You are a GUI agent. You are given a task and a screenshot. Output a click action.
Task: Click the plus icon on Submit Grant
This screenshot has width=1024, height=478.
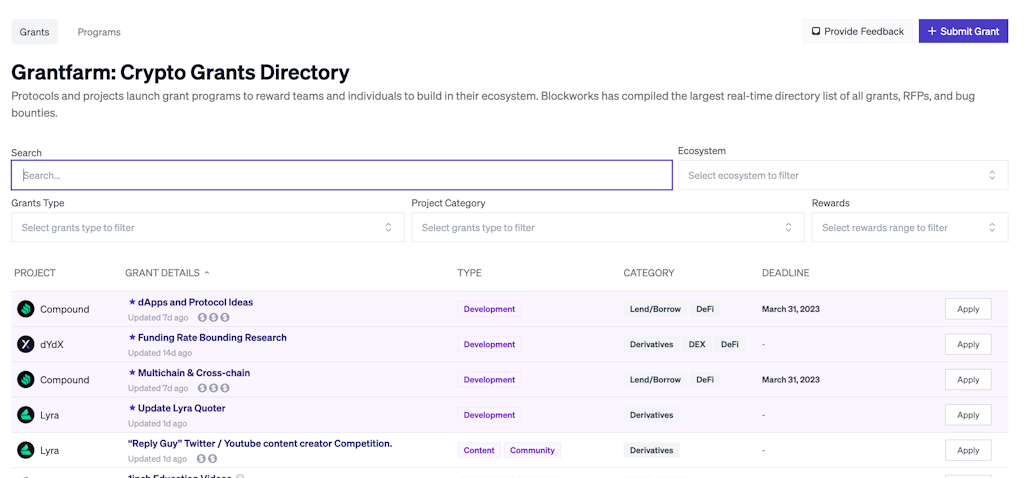point(932,31)
